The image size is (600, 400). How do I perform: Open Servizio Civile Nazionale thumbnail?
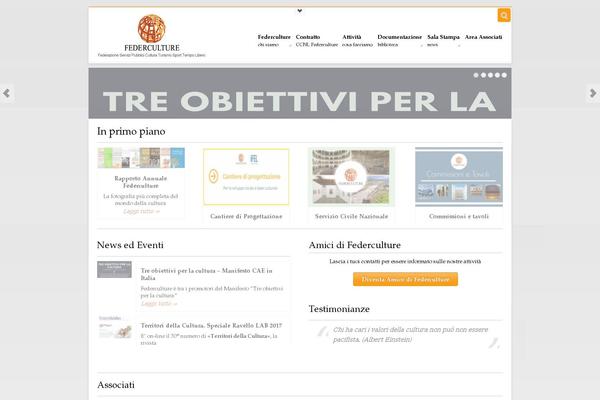click(x=351, y=176)
